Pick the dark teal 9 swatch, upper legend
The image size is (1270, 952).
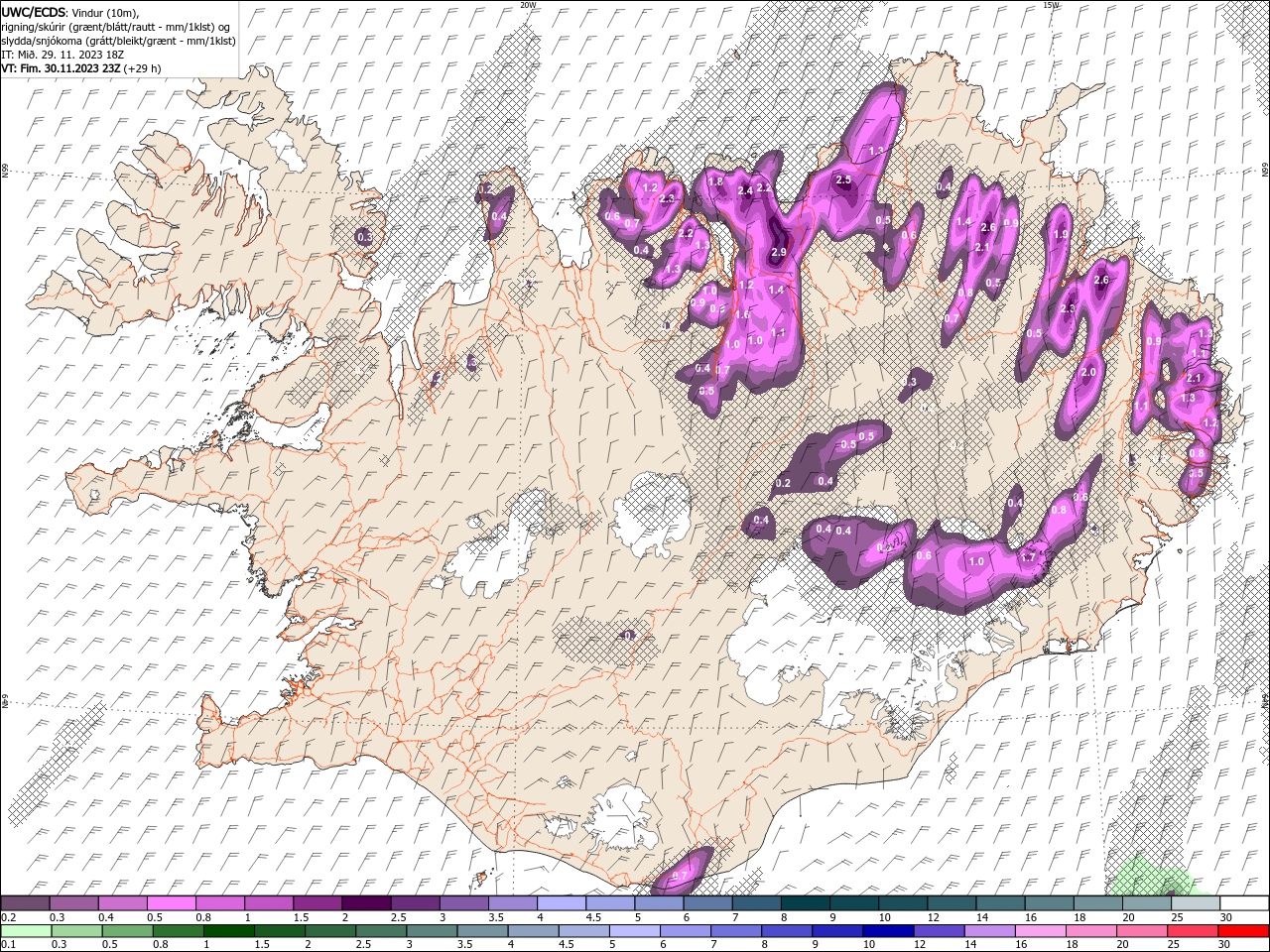[x=852, y=903]
